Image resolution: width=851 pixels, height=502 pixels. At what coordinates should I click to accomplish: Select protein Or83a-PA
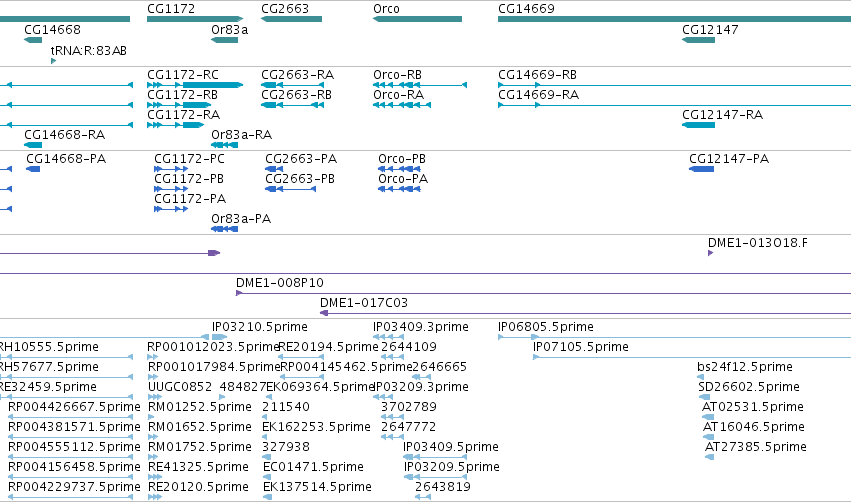coord(241,219)
